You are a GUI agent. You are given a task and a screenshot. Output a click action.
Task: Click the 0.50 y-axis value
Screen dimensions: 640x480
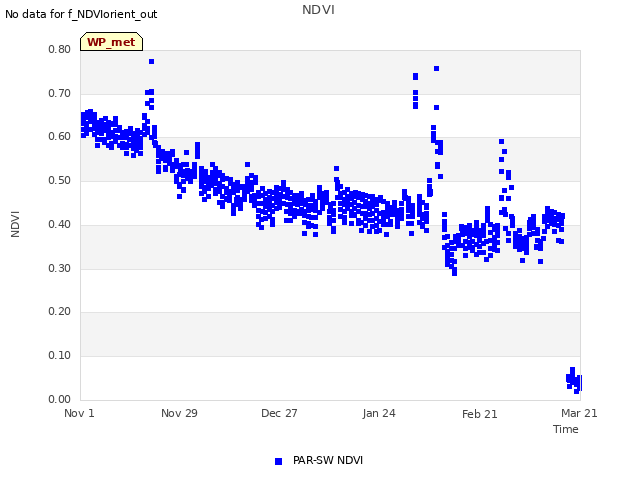coord(60,180)
